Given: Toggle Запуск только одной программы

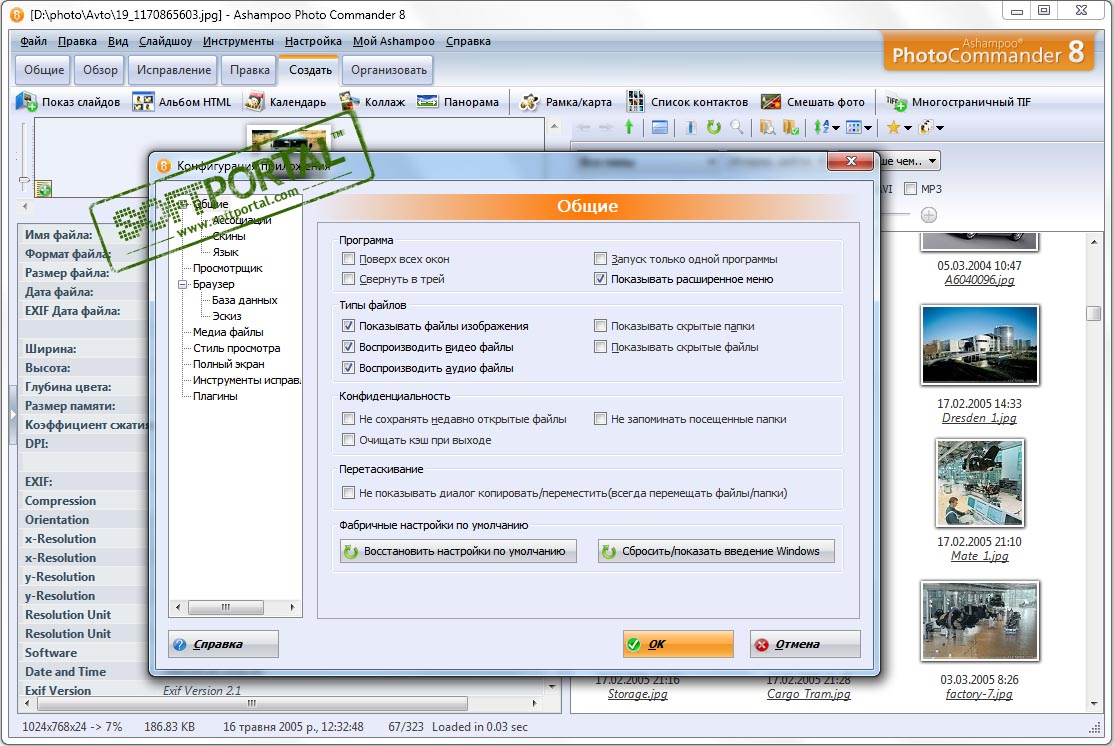Looking at the screenshot, I should (600, 259).
